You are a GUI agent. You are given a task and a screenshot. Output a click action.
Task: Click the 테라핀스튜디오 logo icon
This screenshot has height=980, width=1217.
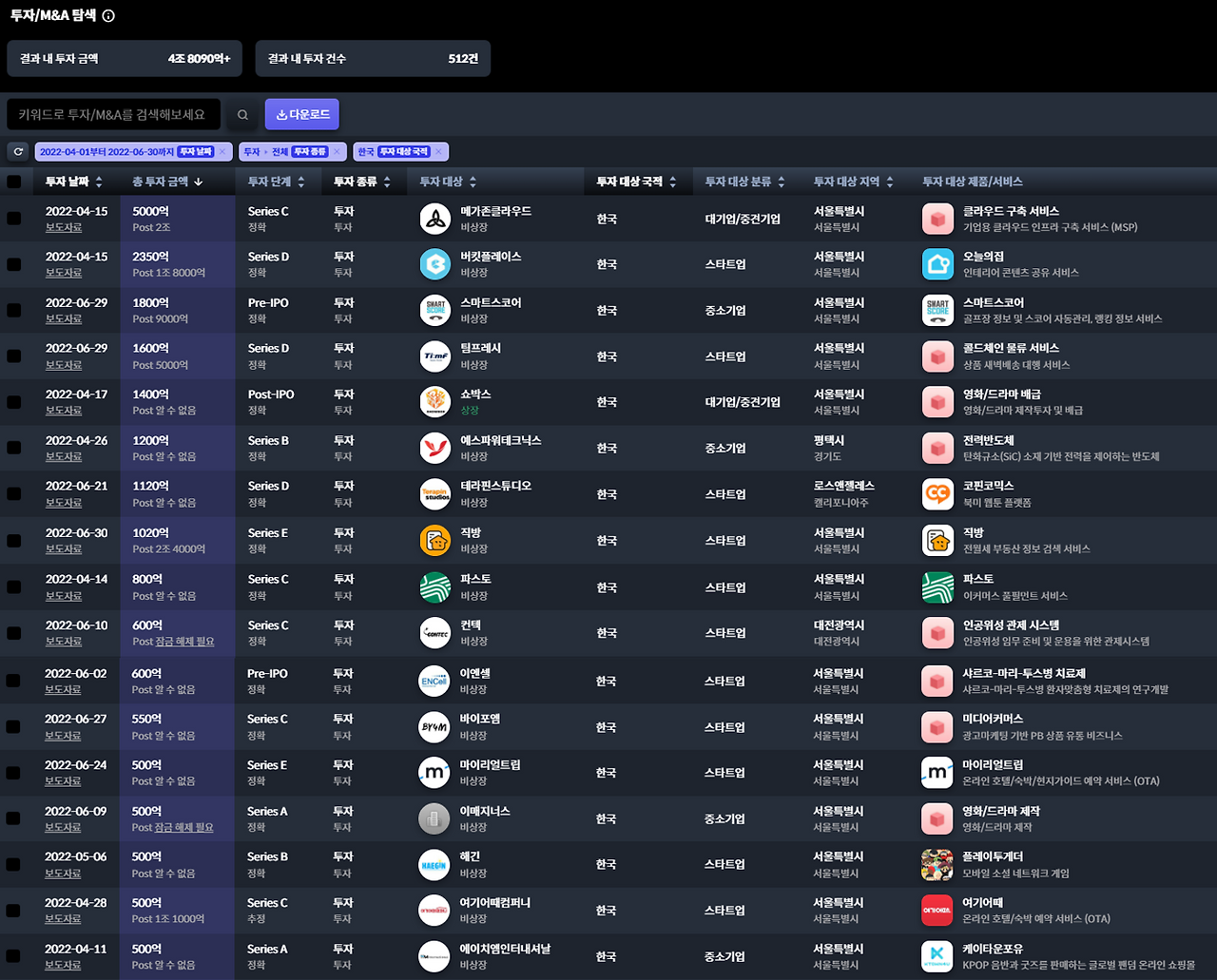pos(435,494)
